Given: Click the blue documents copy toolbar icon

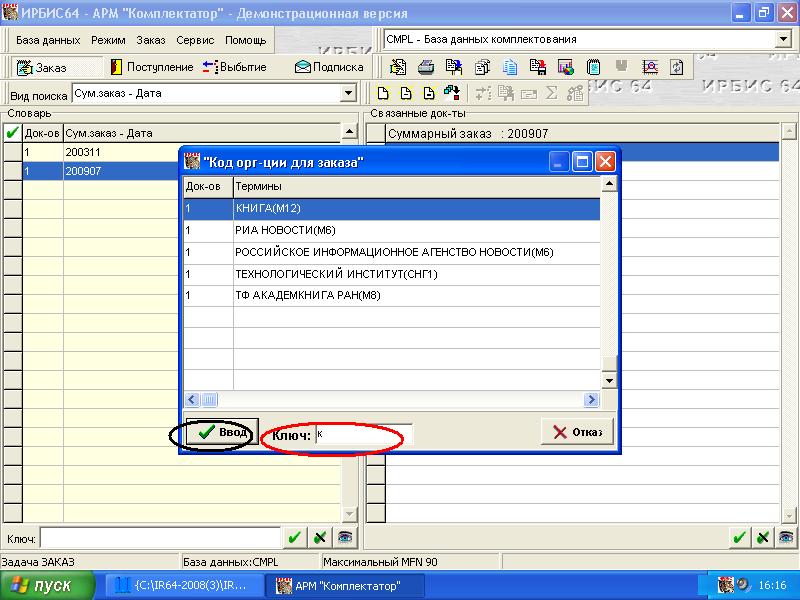Looking at the screenshot, I should pyautogui.click(x=510, y=67).
